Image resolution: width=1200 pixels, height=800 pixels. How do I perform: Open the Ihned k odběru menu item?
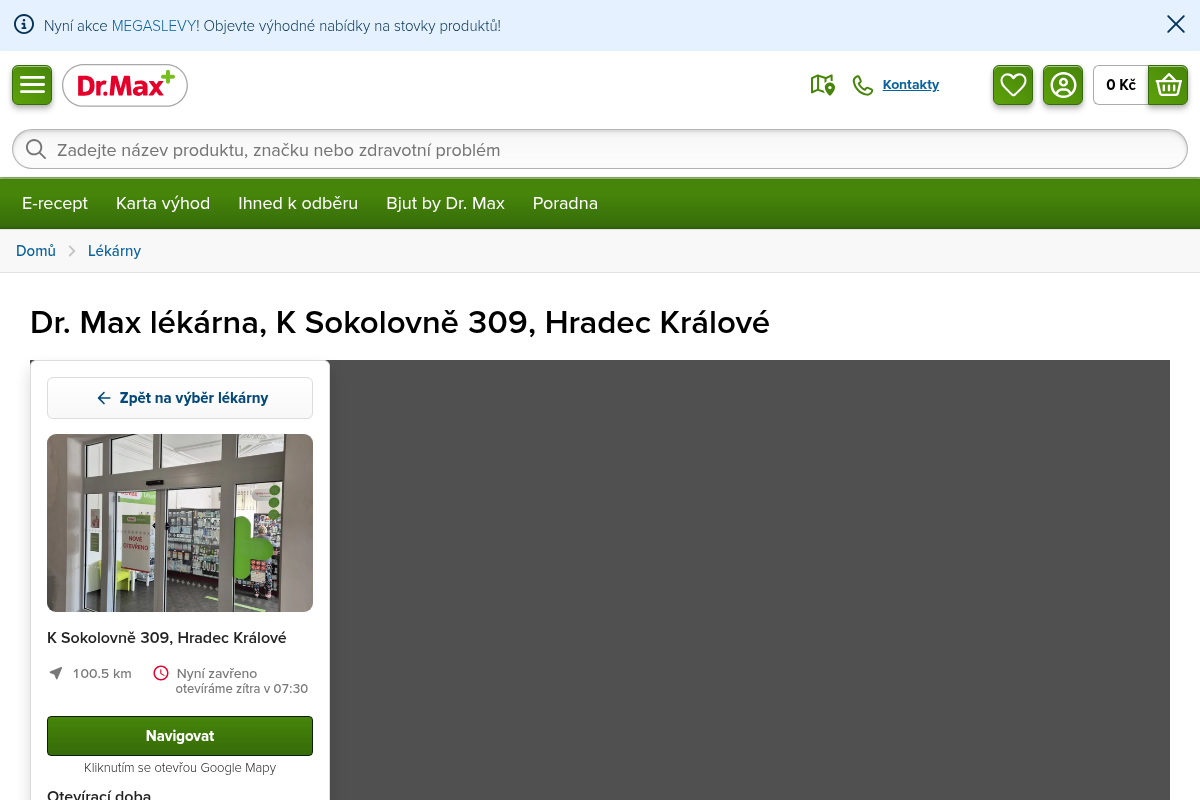tap(298, 203)
